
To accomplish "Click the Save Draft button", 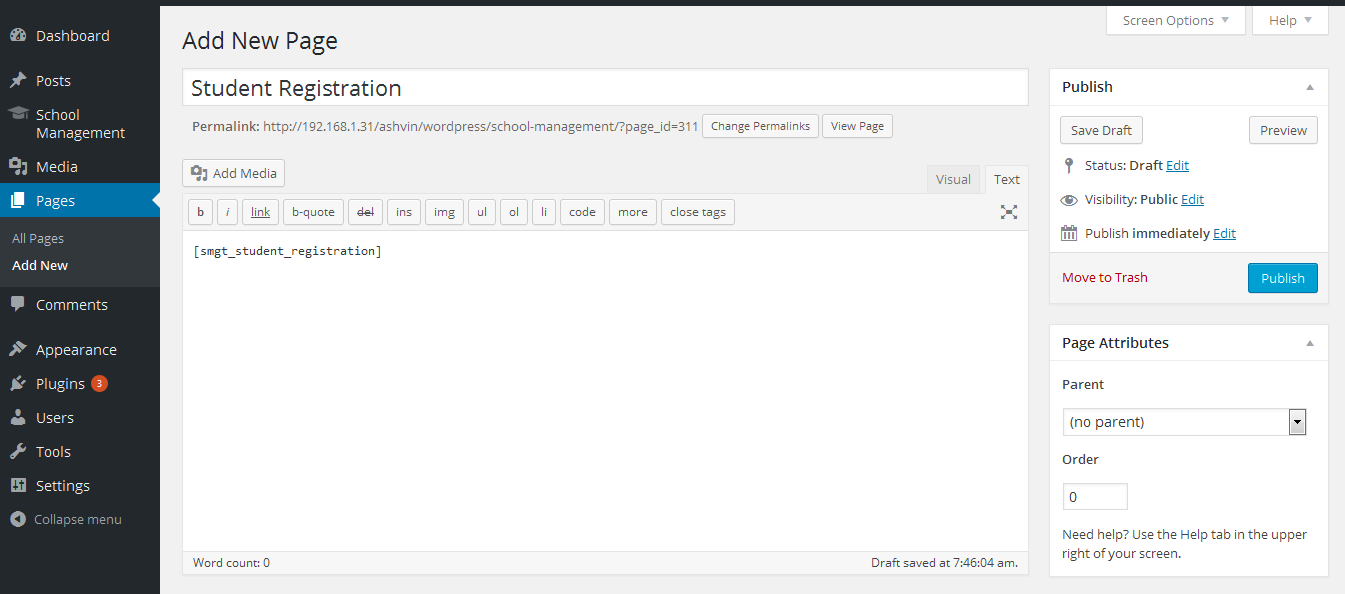I will pyautogui.click(x=1100, y=129).
